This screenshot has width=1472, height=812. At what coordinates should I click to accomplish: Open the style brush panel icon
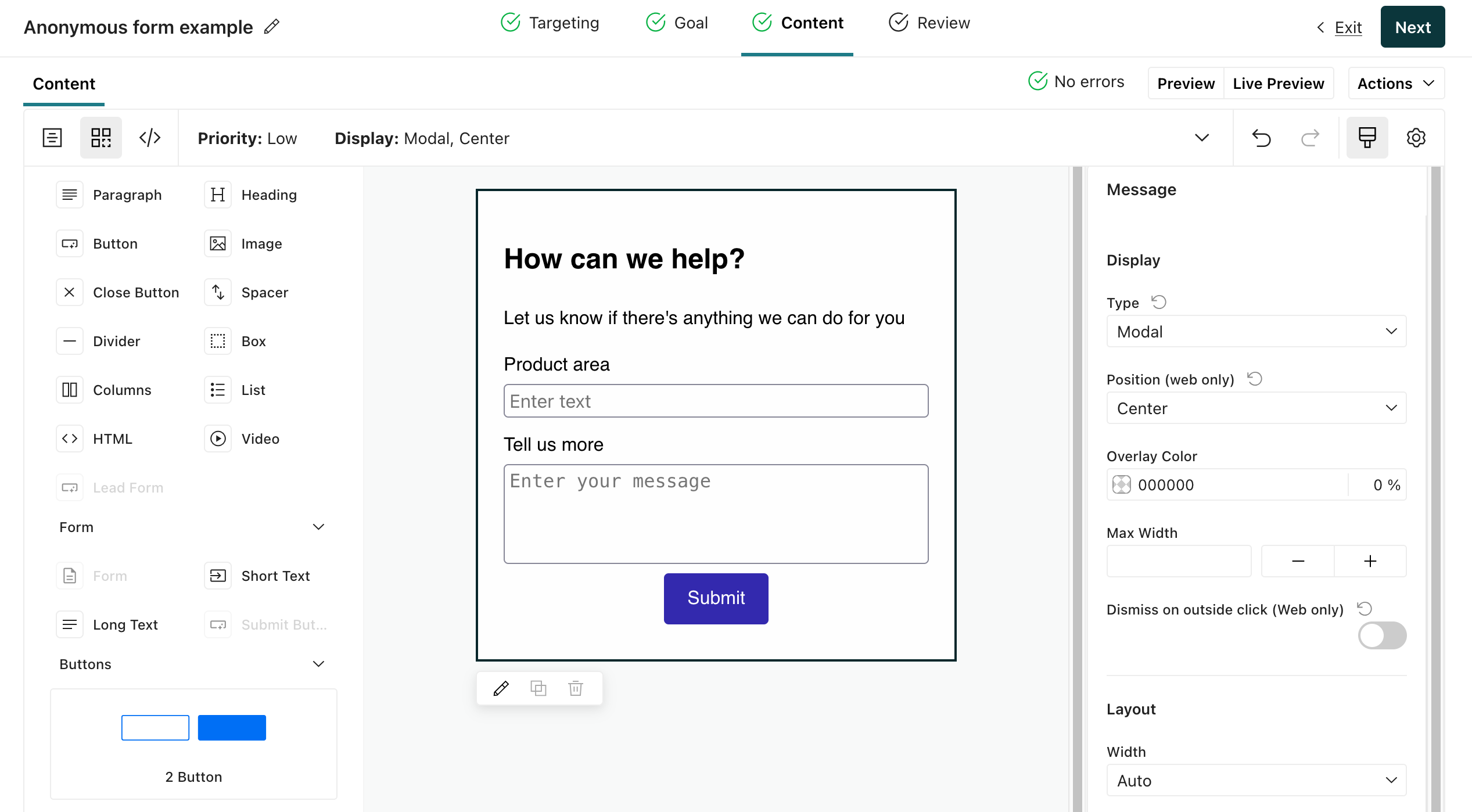coord(1367,138)
